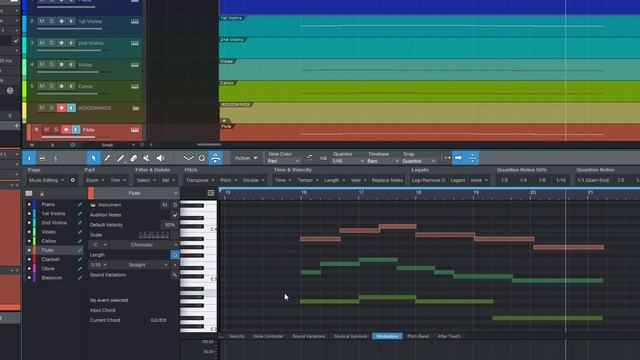The width and height of the screenshot is (640, 360).
Task: Toggle Clarinet visibility dot in track list
Action: coord(29,259)
